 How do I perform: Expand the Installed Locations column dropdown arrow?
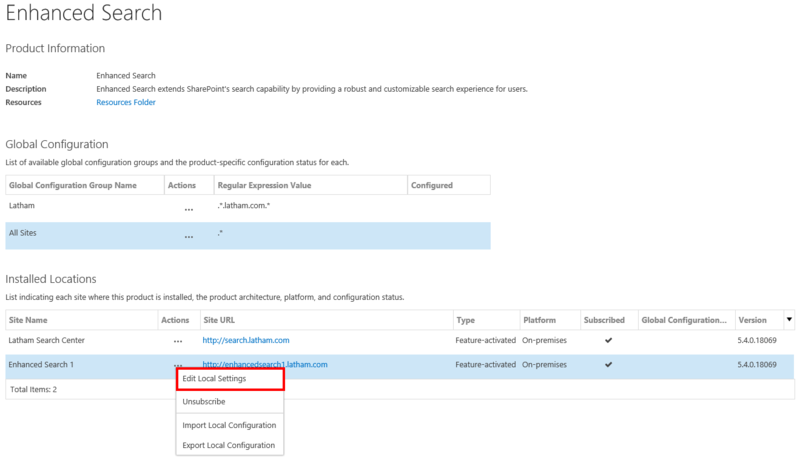[x=790, y=320]
